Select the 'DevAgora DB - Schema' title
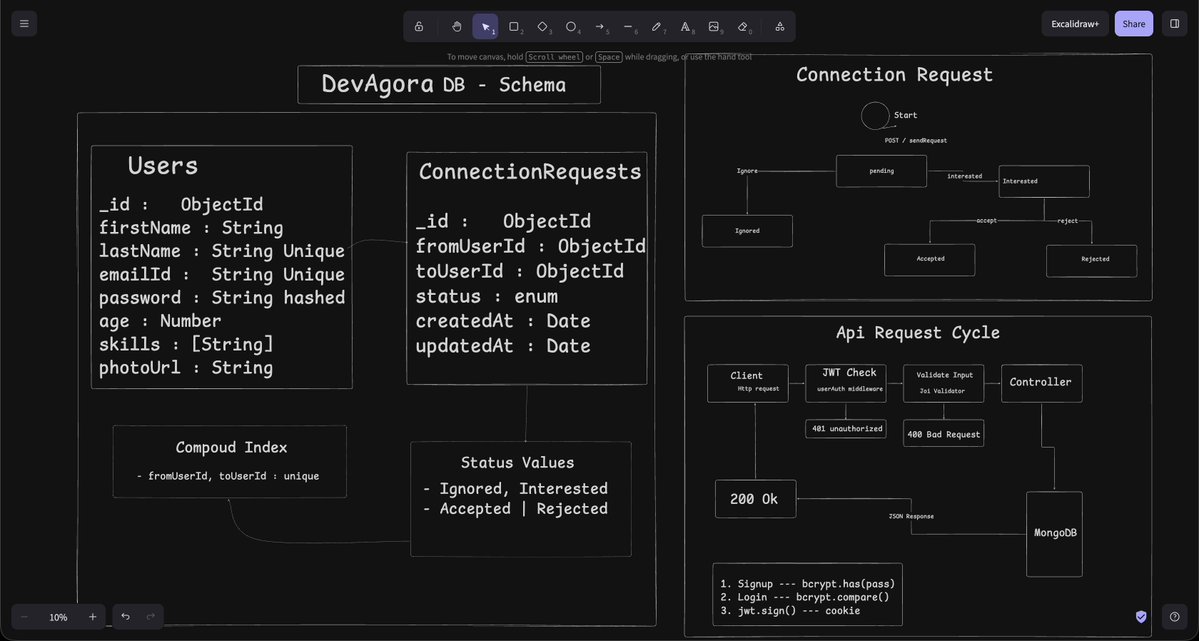1199x641 pixels. coord(444,84)
